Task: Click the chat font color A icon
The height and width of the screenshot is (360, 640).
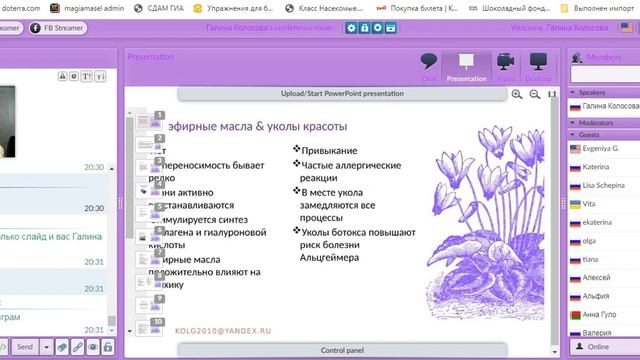Action: 62,76
